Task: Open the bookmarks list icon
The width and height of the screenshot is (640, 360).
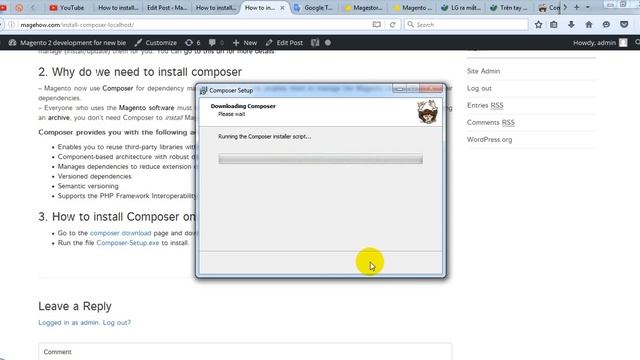Action: pos(553,24)
